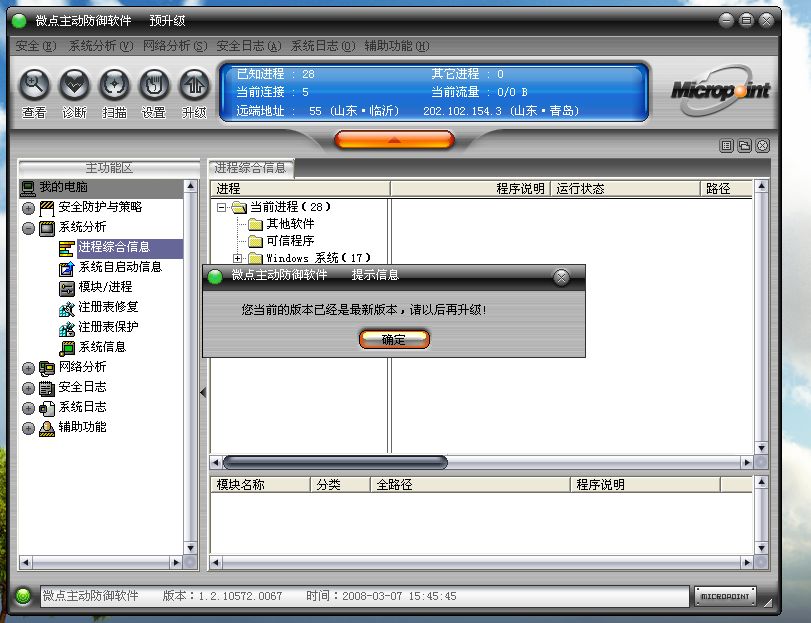Click the 系统信息 icon
Viewport: 811px width, 623px height.
pyautogui.click(x=66, y=348)
